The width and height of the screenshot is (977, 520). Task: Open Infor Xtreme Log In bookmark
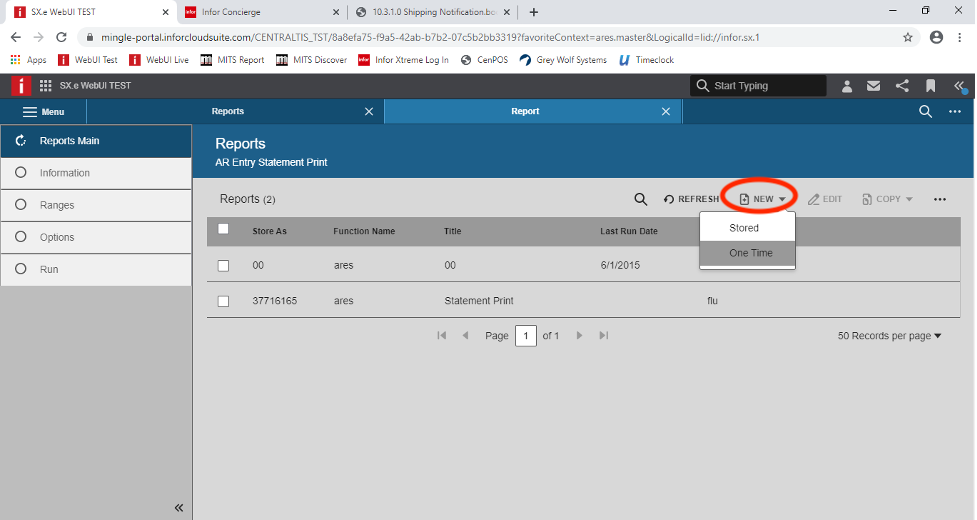point(403,60)
